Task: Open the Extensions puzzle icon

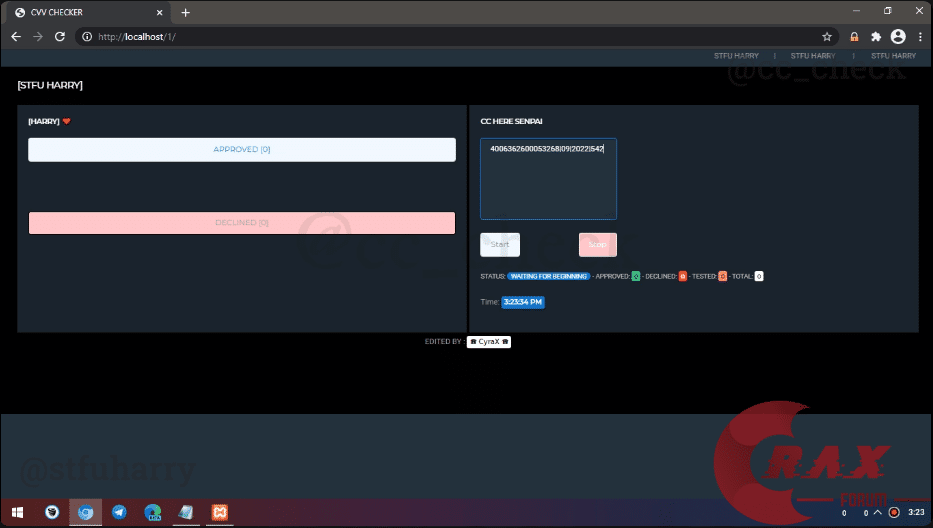Action: tap(876, 37)
